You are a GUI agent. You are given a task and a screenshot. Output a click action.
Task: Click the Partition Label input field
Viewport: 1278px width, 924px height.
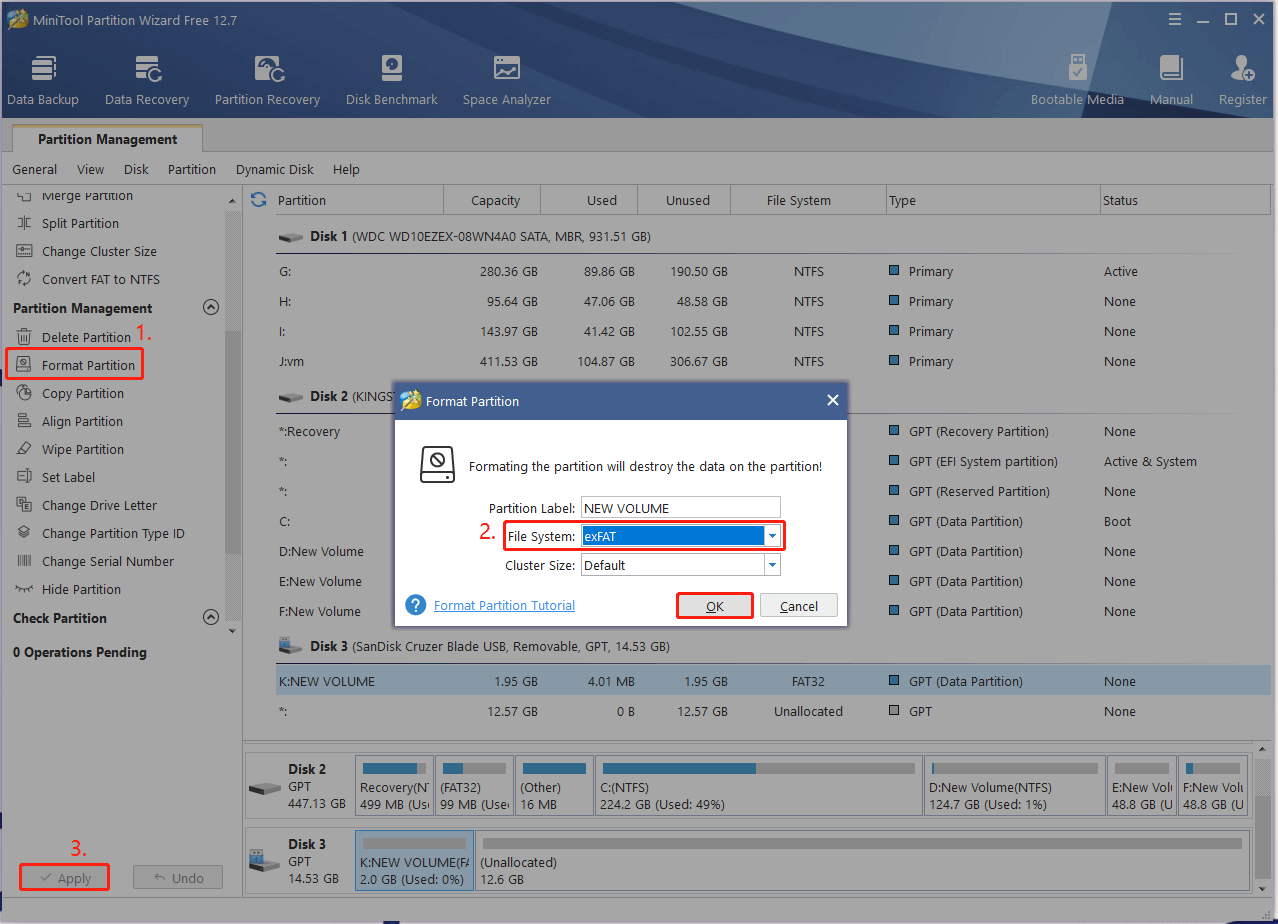[x=680, y=507]
